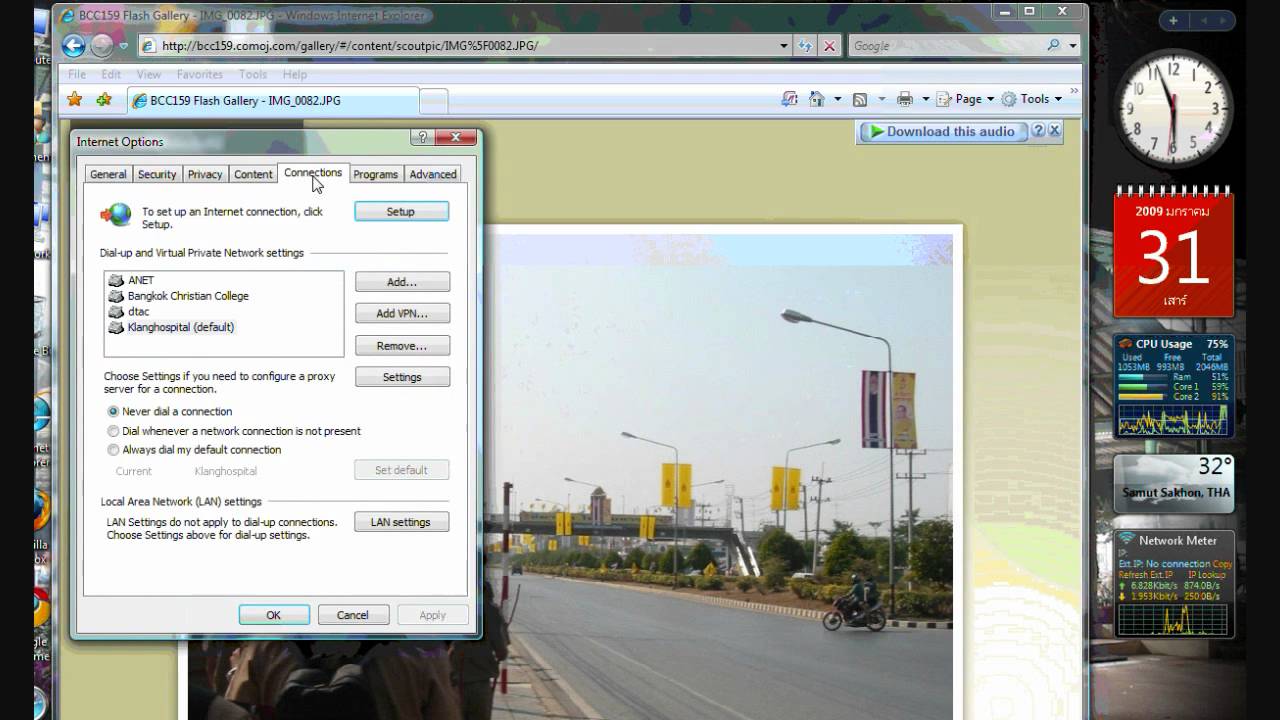Switch to the Programs tab

click(x=376, y=174)
